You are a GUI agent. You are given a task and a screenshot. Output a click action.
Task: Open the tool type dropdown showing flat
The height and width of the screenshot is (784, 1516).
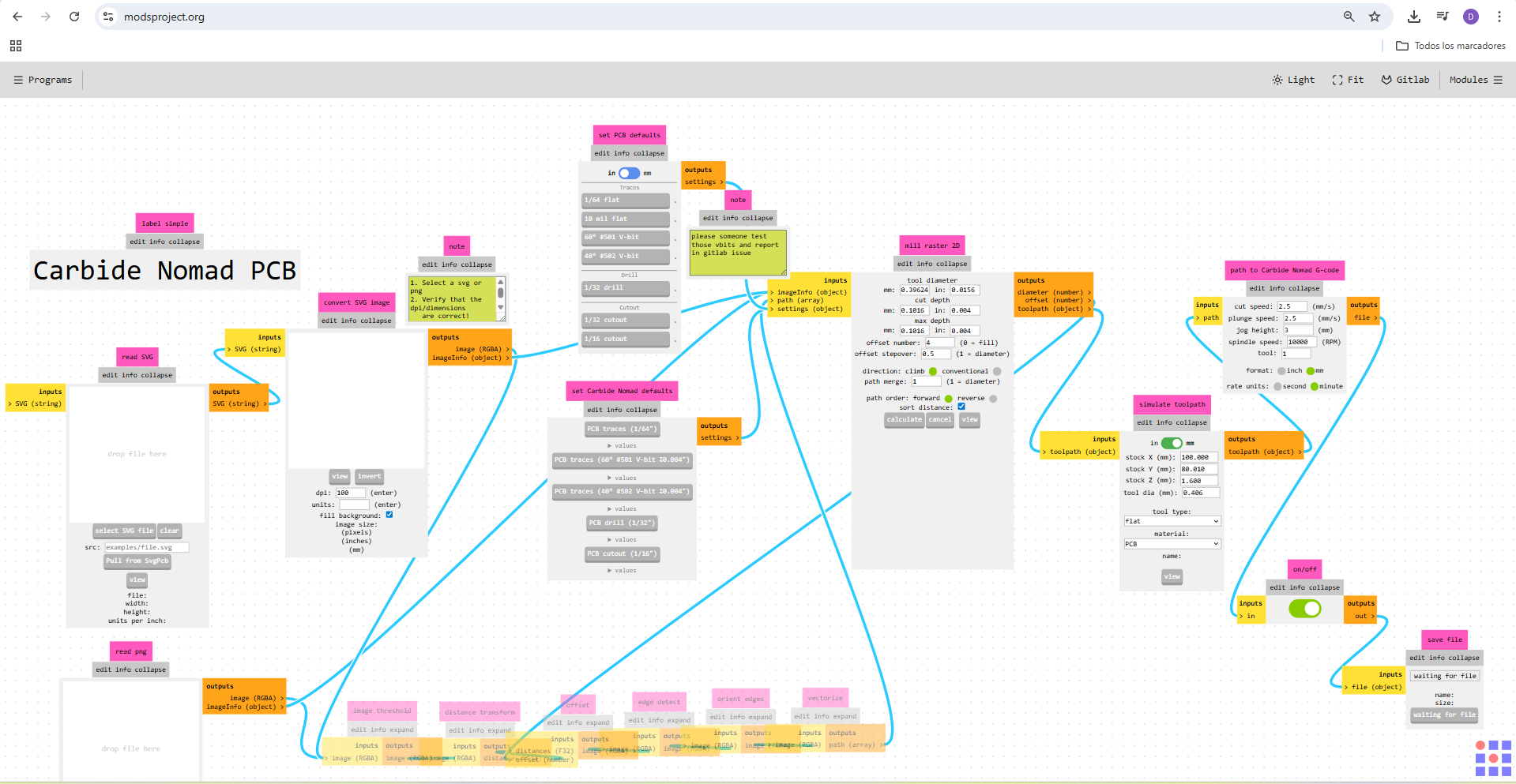pos(1172,521)
